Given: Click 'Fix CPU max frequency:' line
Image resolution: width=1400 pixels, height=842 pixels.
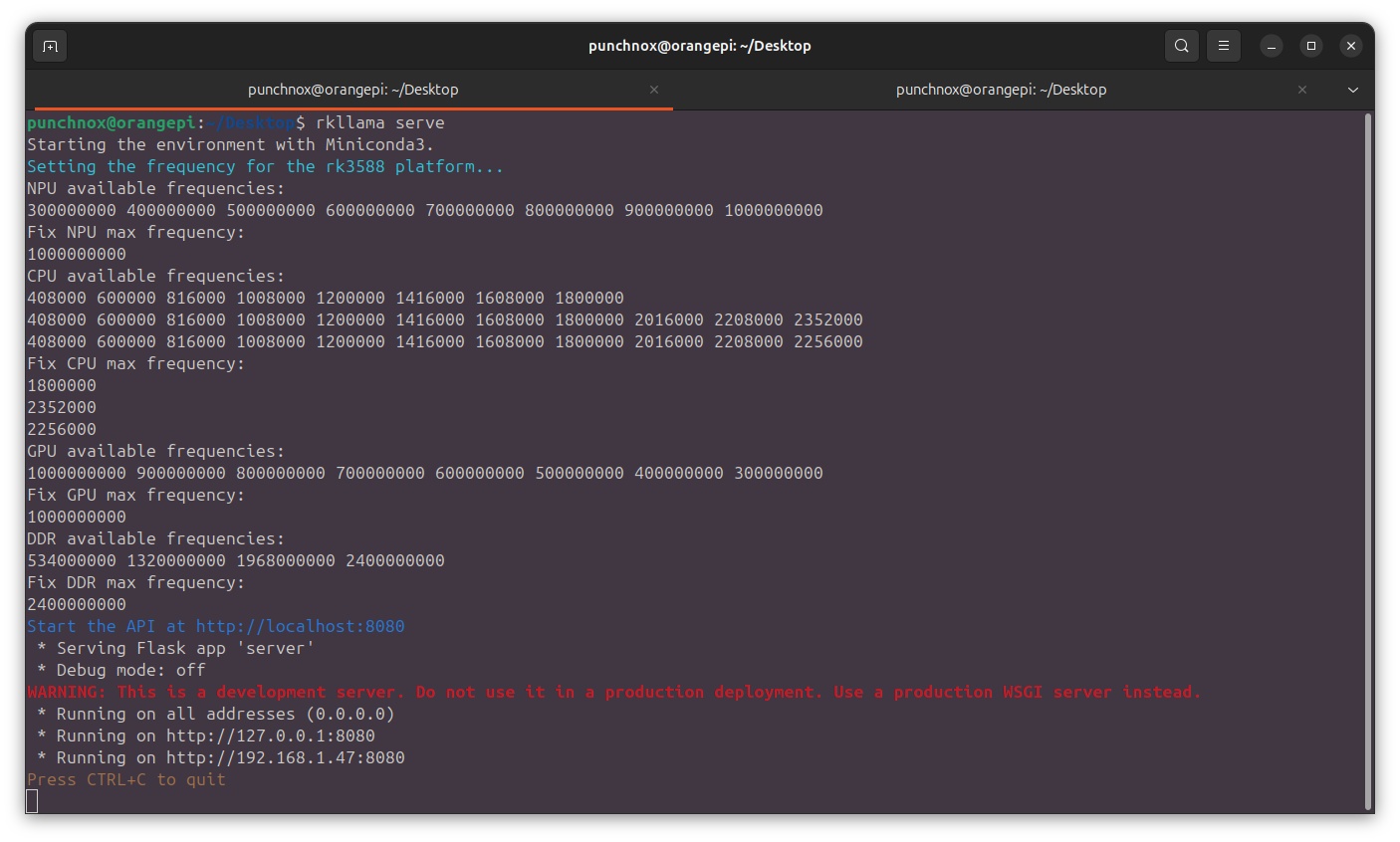Looking at the screenshot, I should point(136,364).
